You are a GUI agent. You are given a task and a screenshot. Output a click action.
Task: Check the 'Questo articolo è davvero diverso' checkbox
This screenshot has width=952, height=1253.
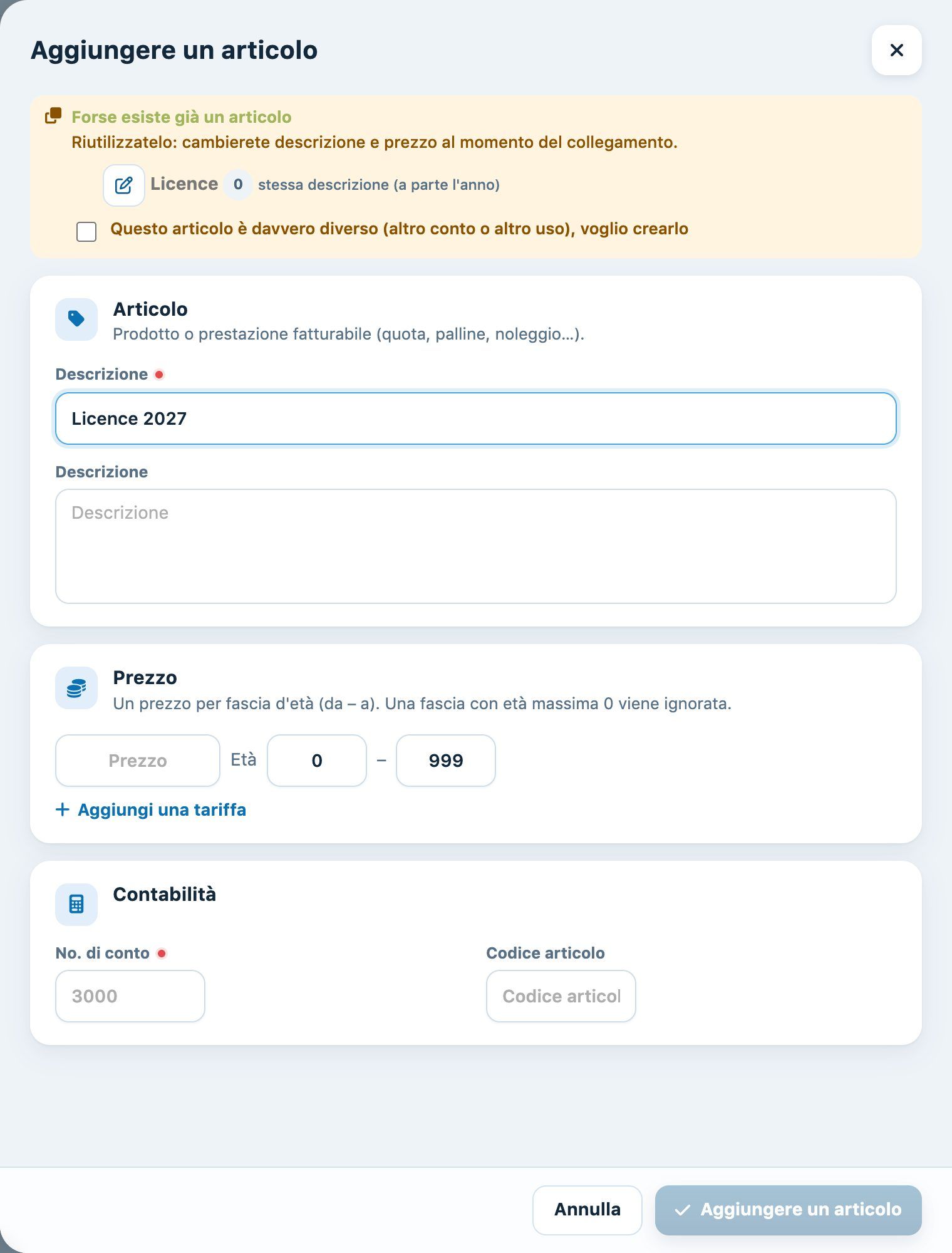pyautogui.click(x=86, y=232)
